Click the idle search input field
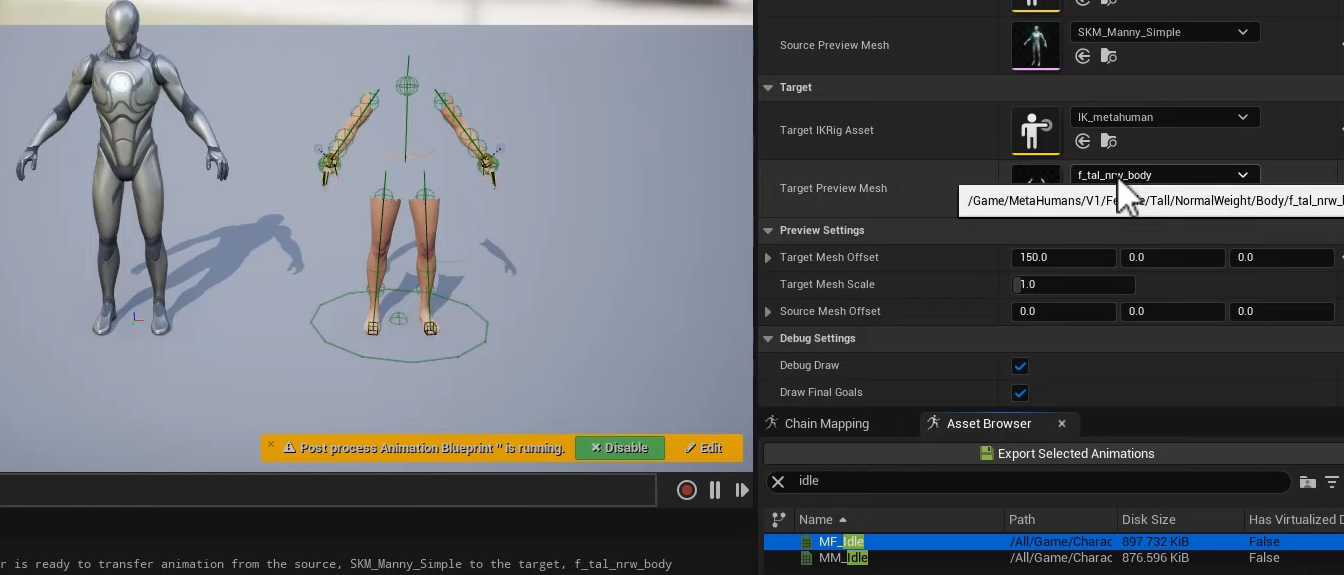Viewport: 1344px width, 575px height. pos(1040,482)
